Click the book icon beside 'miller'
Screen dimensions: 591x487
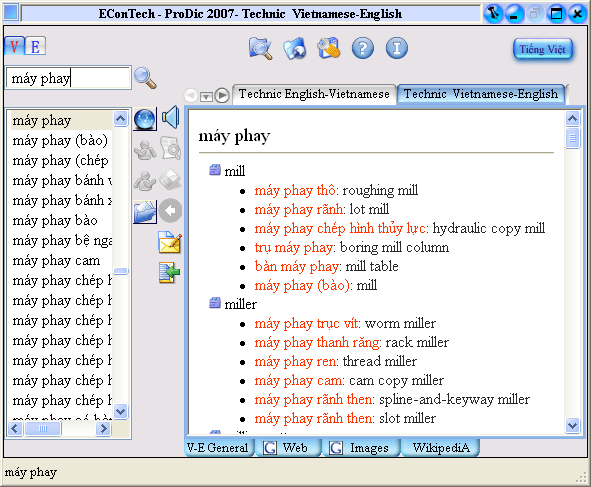[x=215, y=303]
